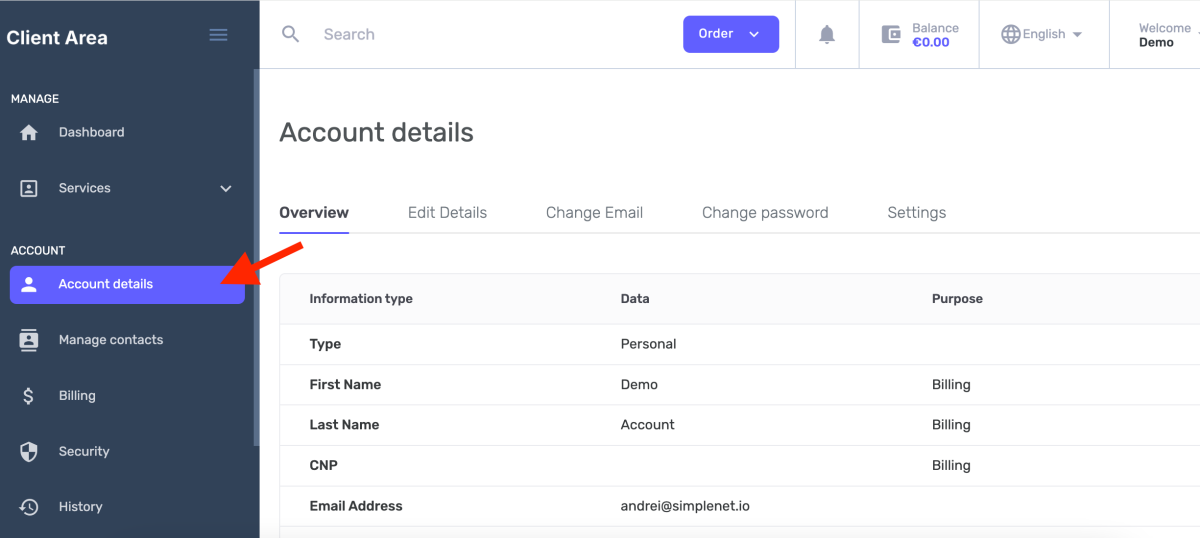Click the hamburger menu icon in sidebar header

tap(218, 35)
